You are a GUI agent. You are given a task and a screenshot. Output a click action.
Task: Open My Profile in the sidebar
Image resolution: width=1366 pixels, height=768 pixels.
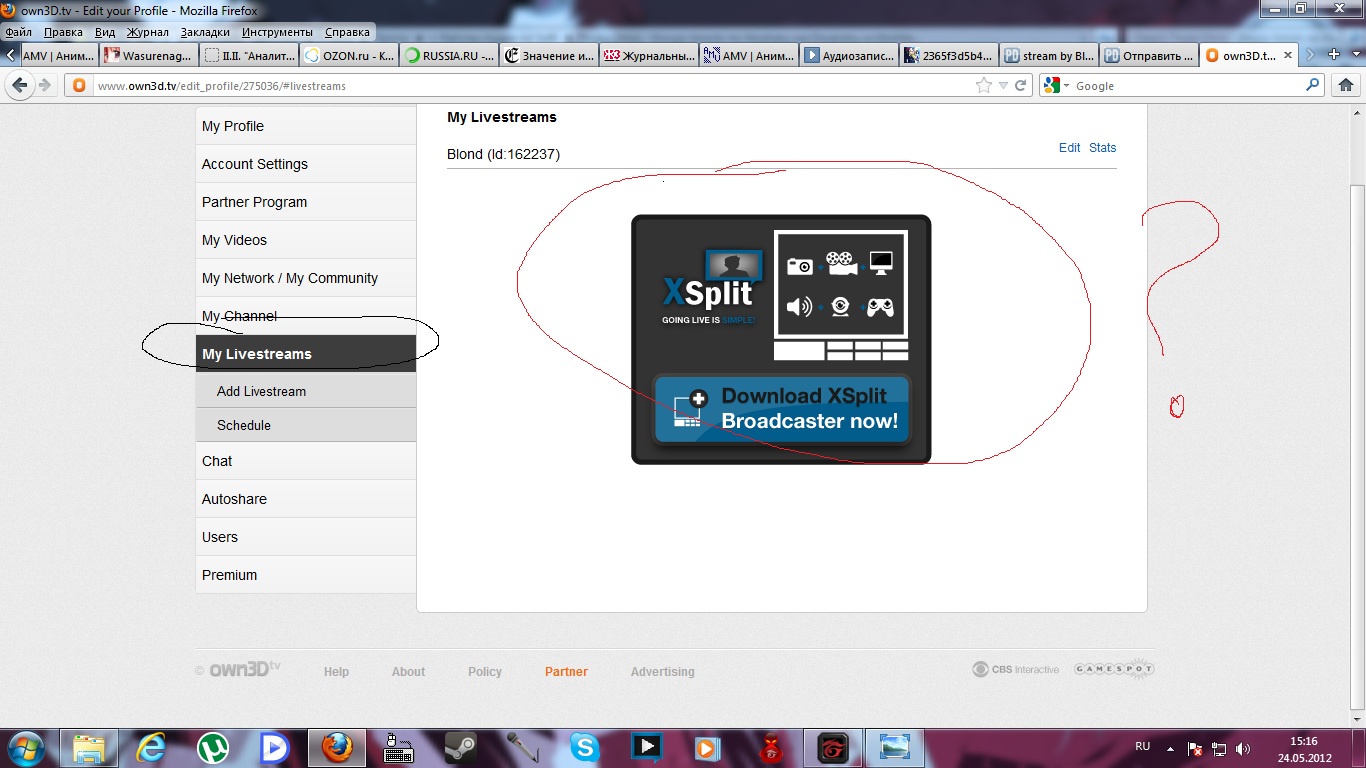pos(306,126)
